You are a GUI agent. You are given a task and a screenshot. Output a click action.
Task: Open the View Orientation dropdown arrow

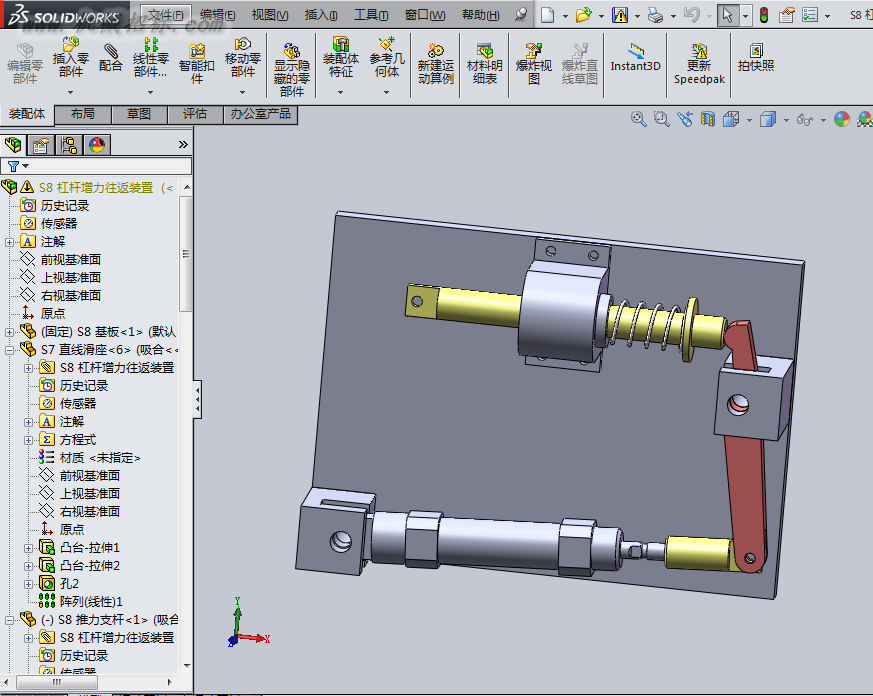749,120
